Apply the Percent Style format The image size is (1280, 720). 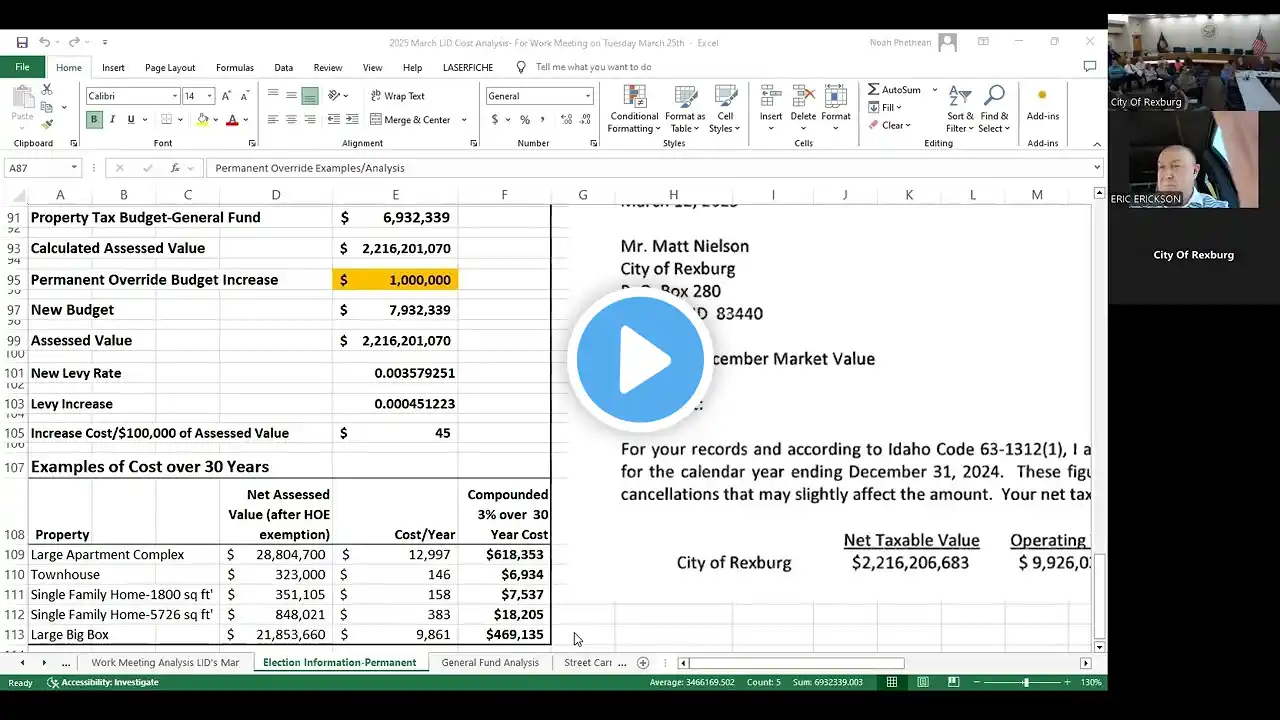pyautogui.click(x=524, y=119)
